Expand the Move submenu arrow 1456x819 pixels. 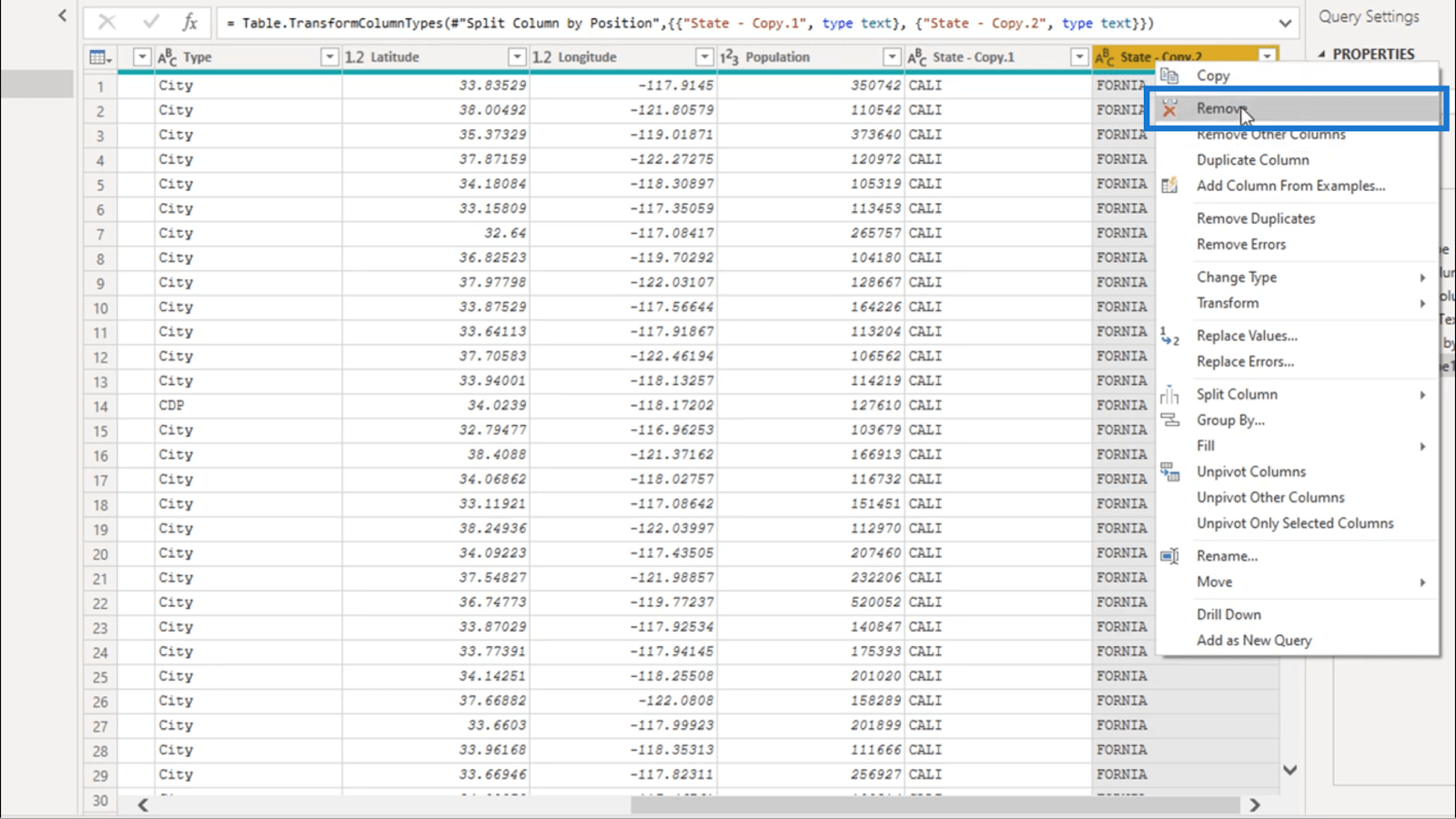click(1422, 582)
